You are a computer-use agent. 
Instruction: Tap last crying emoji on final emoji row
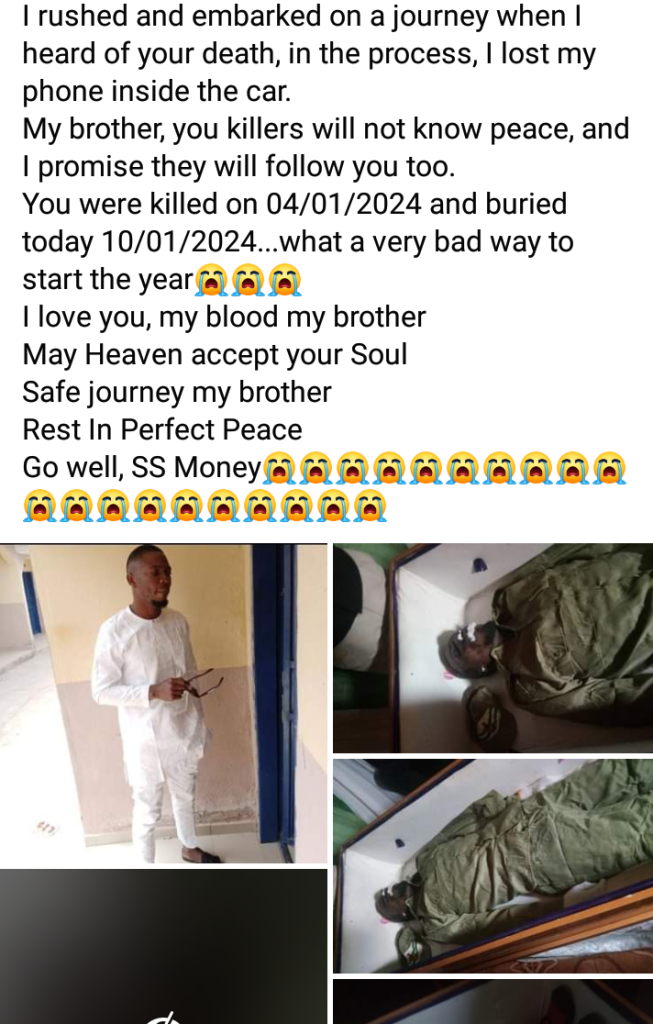point(370,507)
